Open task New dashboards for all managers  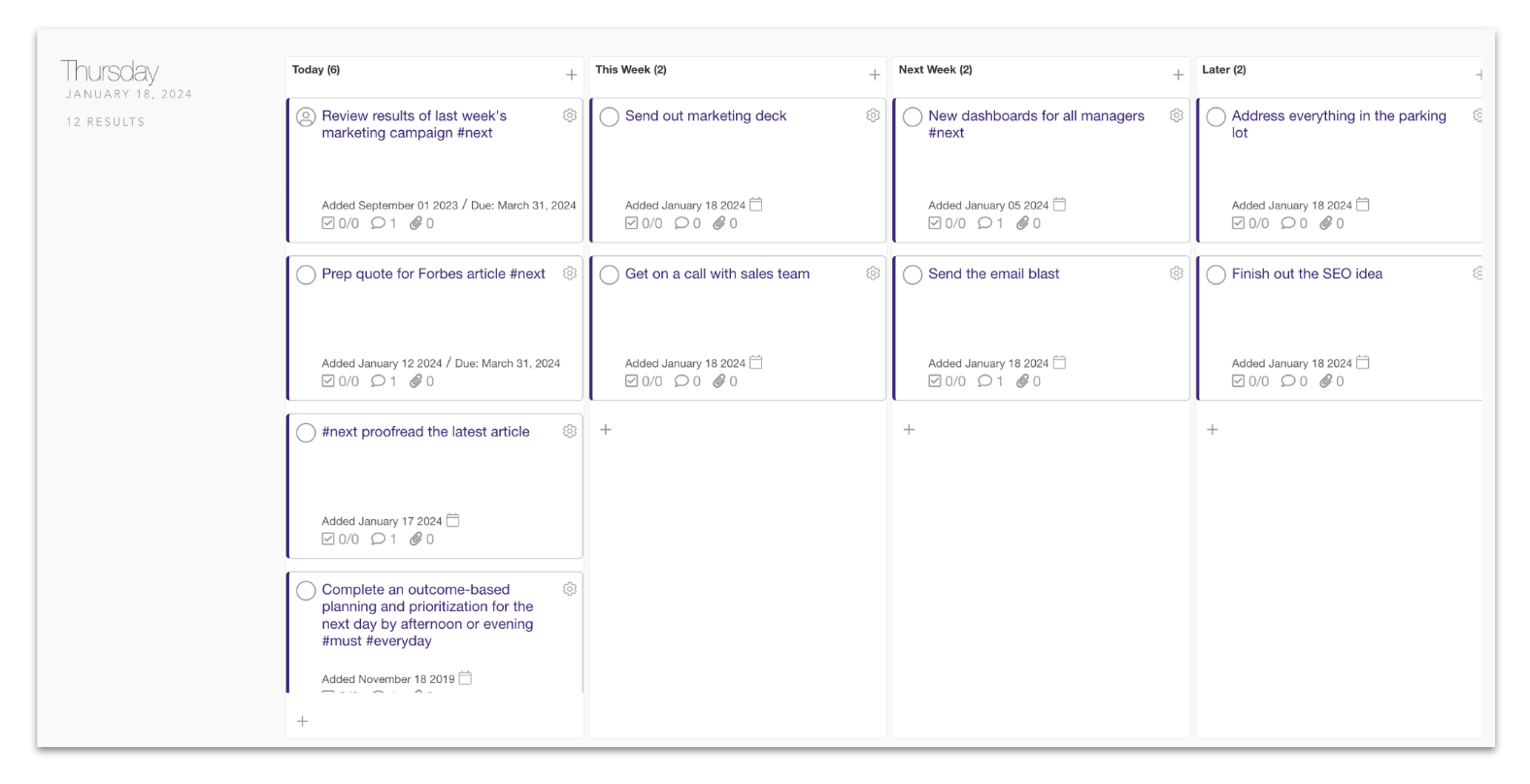coord(1036,116)
